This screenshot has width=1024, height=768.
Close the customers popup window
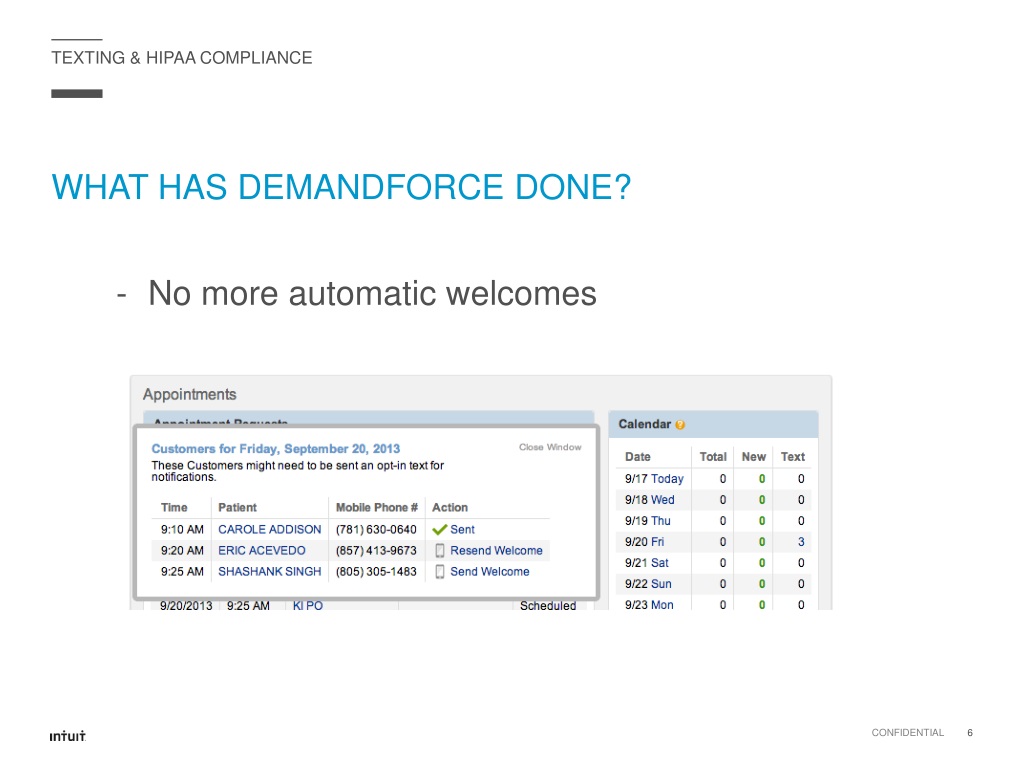coord(550,447)
